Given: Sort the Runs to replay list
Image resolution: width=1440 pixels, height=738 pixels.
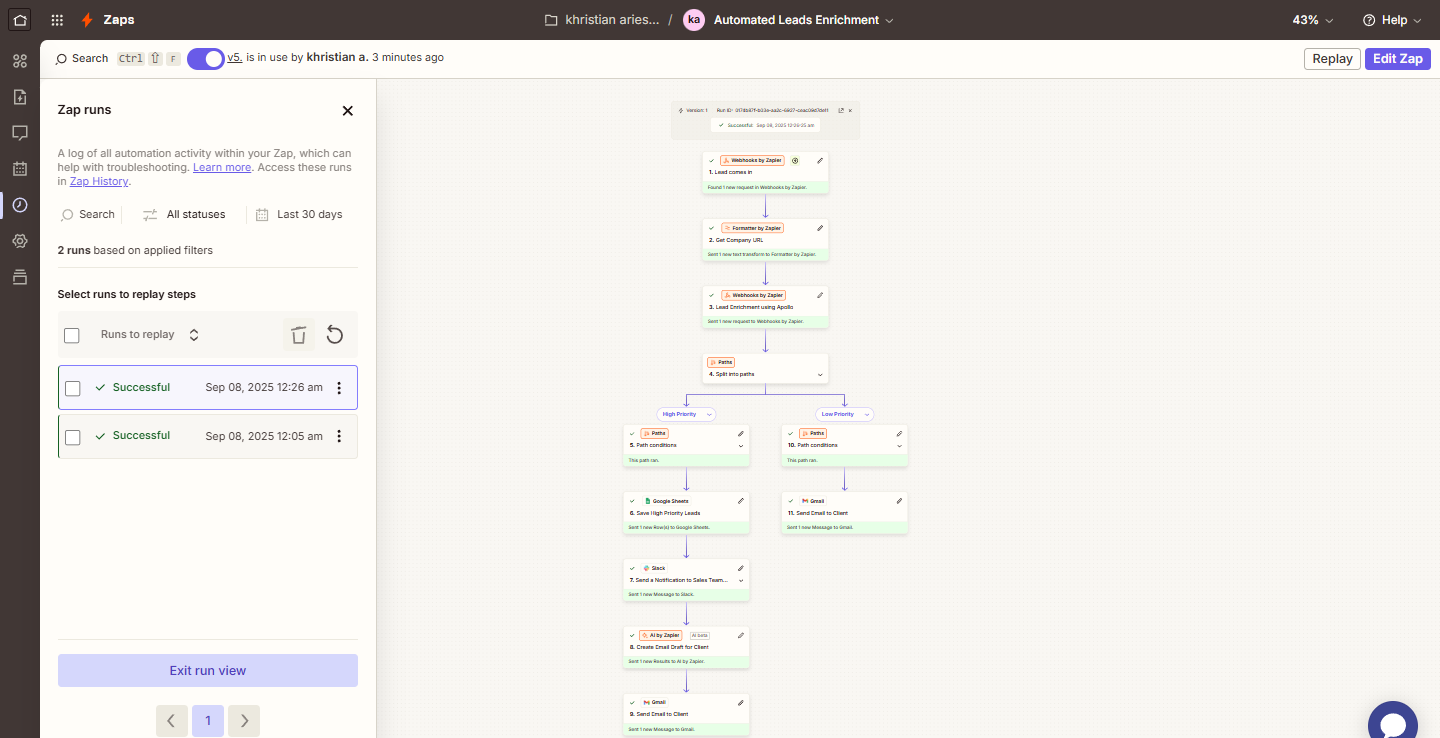Looking at the screenshot, I should coord(194,335).
